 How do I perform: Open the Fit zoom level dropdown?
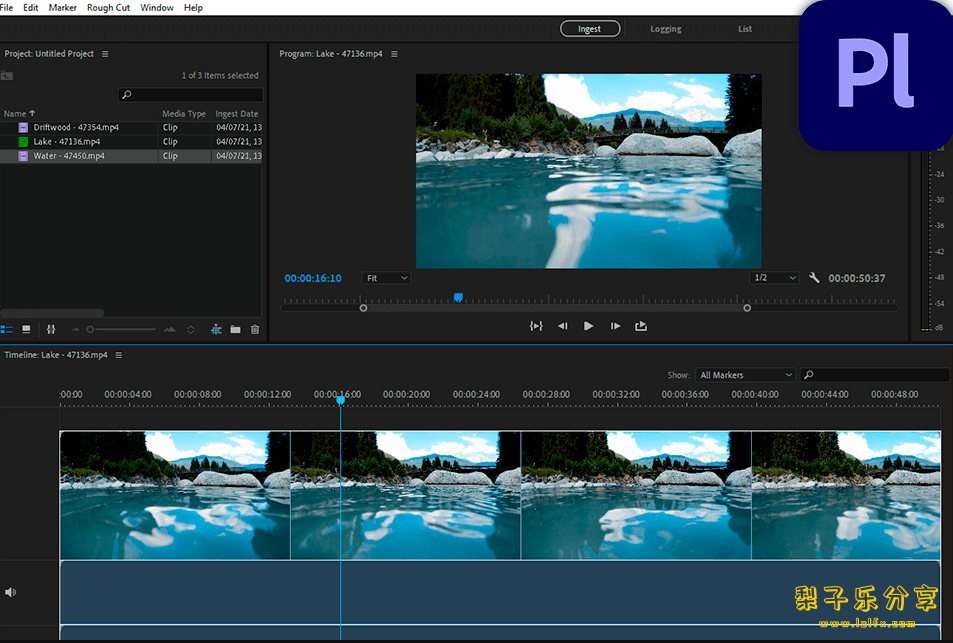click(387, 278)
